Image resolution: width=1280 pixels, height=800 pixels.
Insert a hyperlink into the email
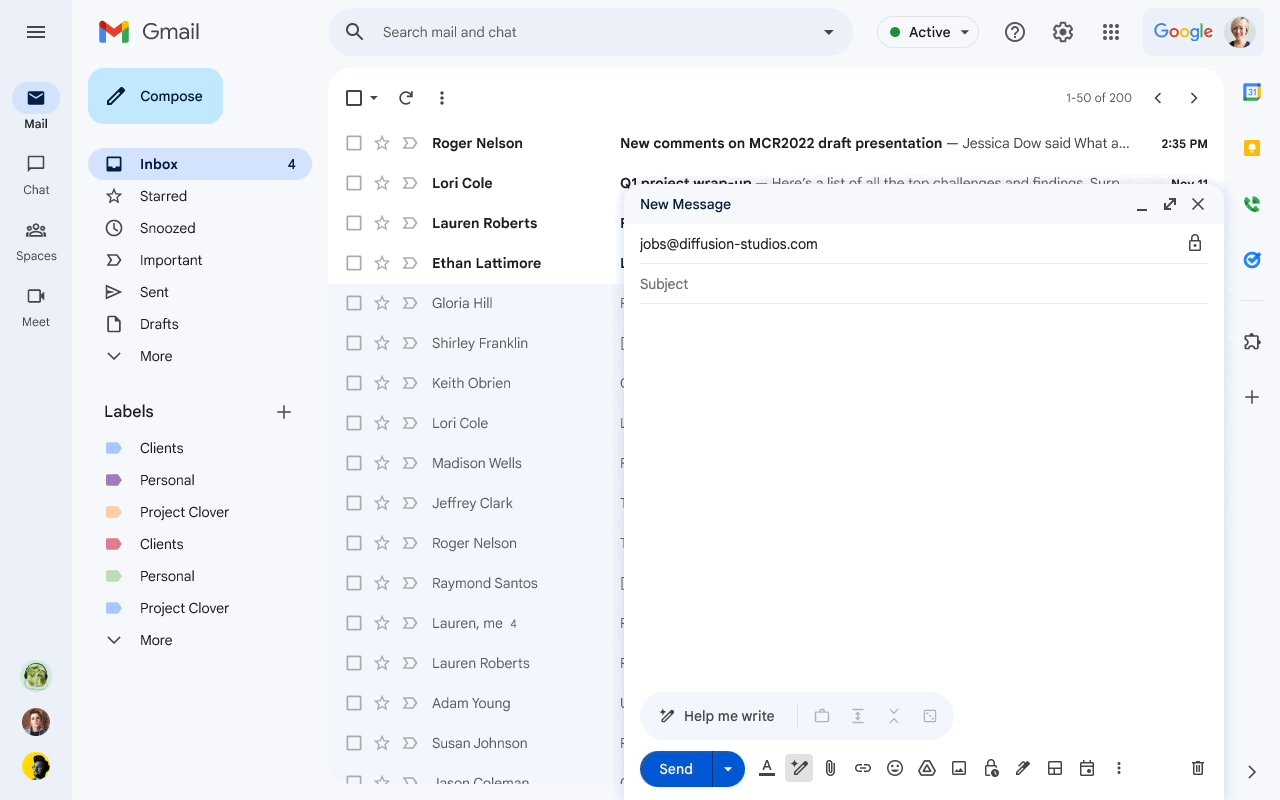(x=862, y=768)
